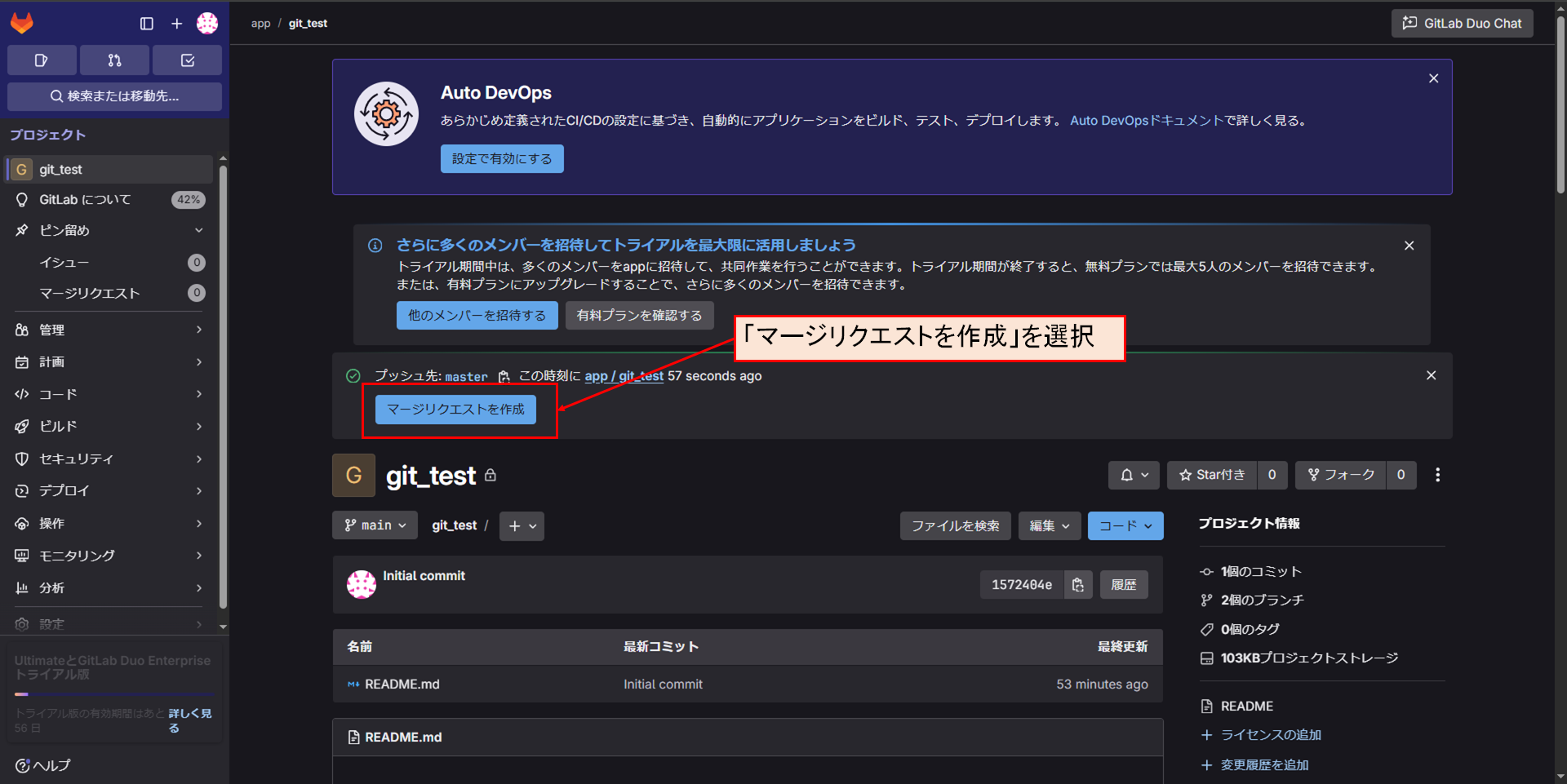The width and height of the screenshot is (1567, 784).
Task: Open the create new plus icon in sidebar
Action: (176, 24)
